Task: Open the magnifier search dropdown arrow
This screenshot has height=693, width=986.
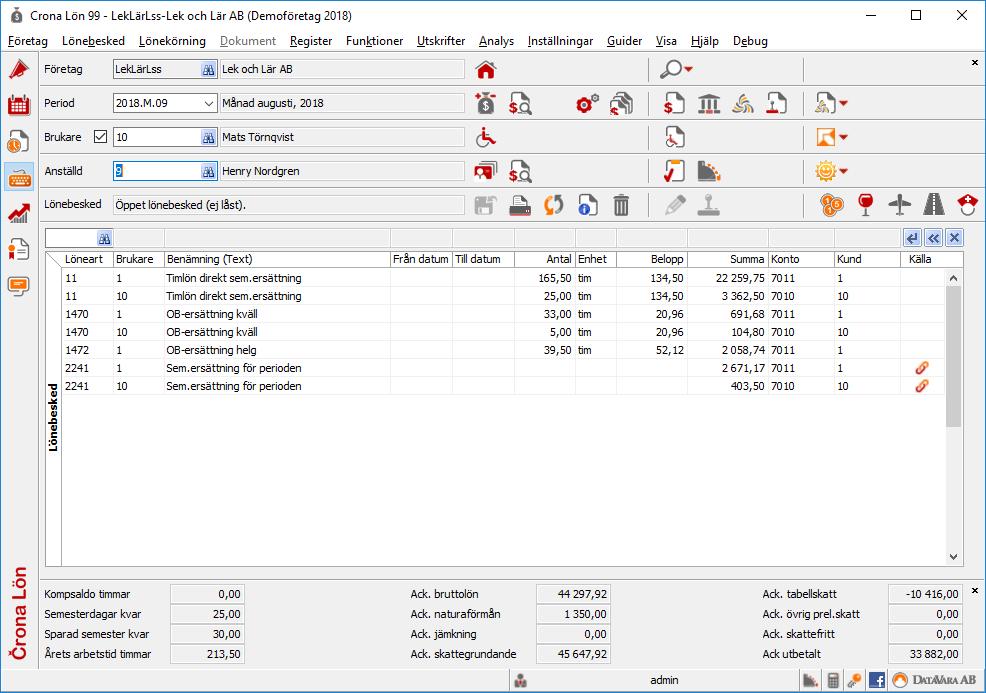Action: click(689, 69)
